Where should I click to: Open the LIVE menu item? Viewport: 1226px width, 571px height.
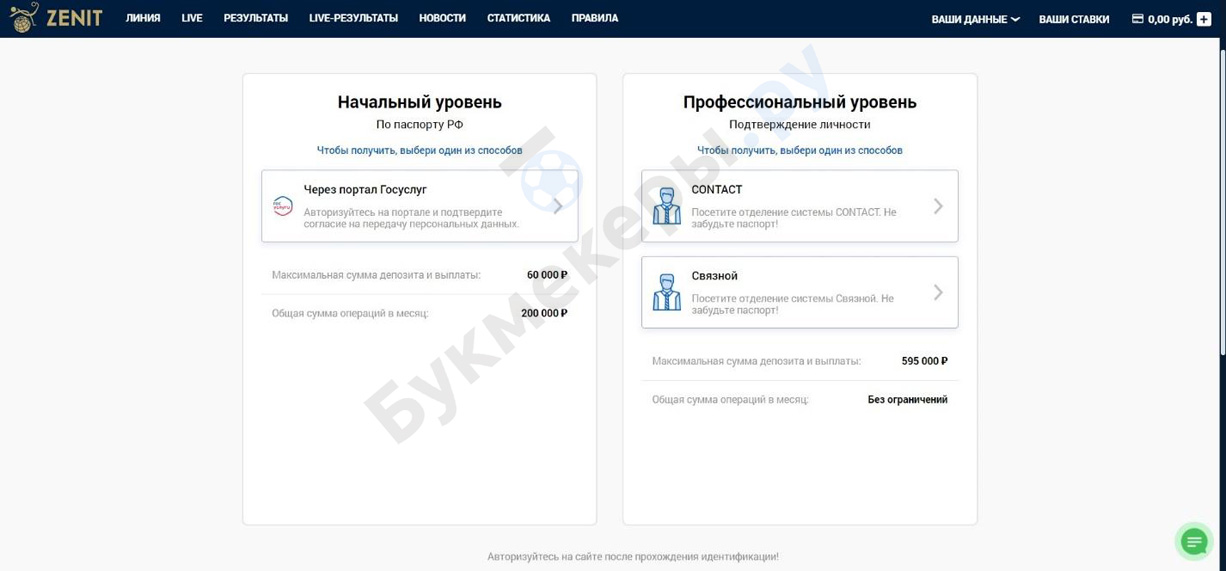click(192, 18)
